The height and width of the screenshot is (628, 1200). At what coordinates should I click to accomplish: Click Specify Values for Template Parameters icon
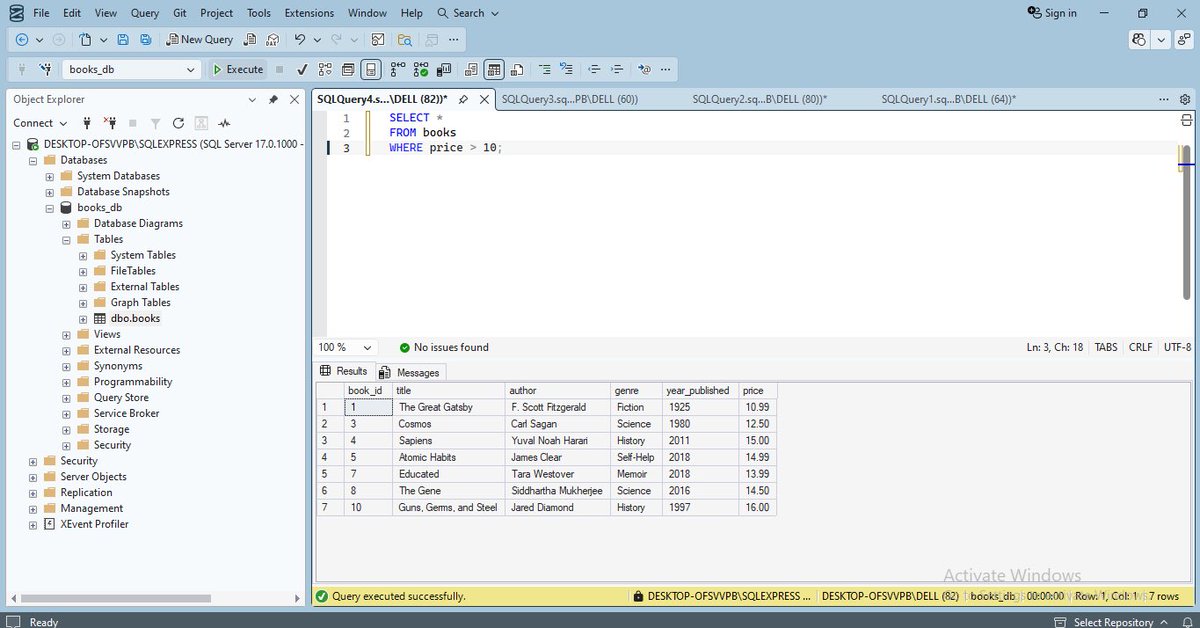(x=644, y=69)
